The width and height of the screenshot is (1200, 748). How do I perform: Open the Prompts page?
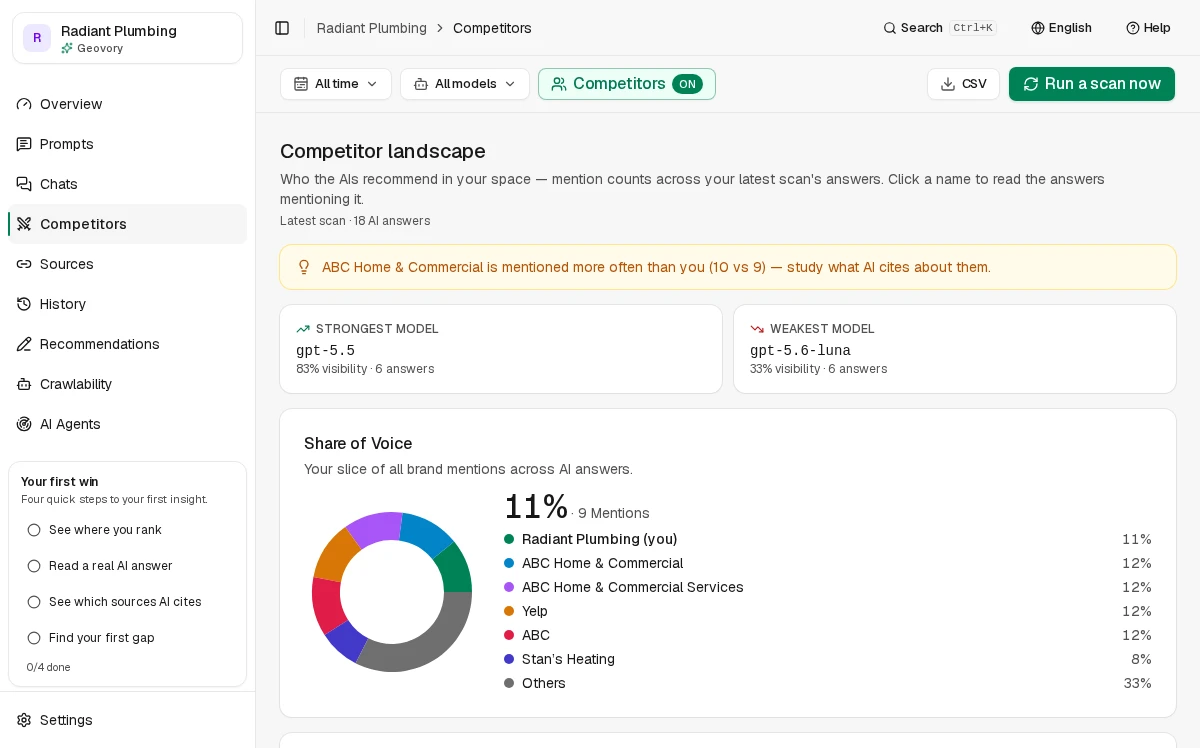127,144
